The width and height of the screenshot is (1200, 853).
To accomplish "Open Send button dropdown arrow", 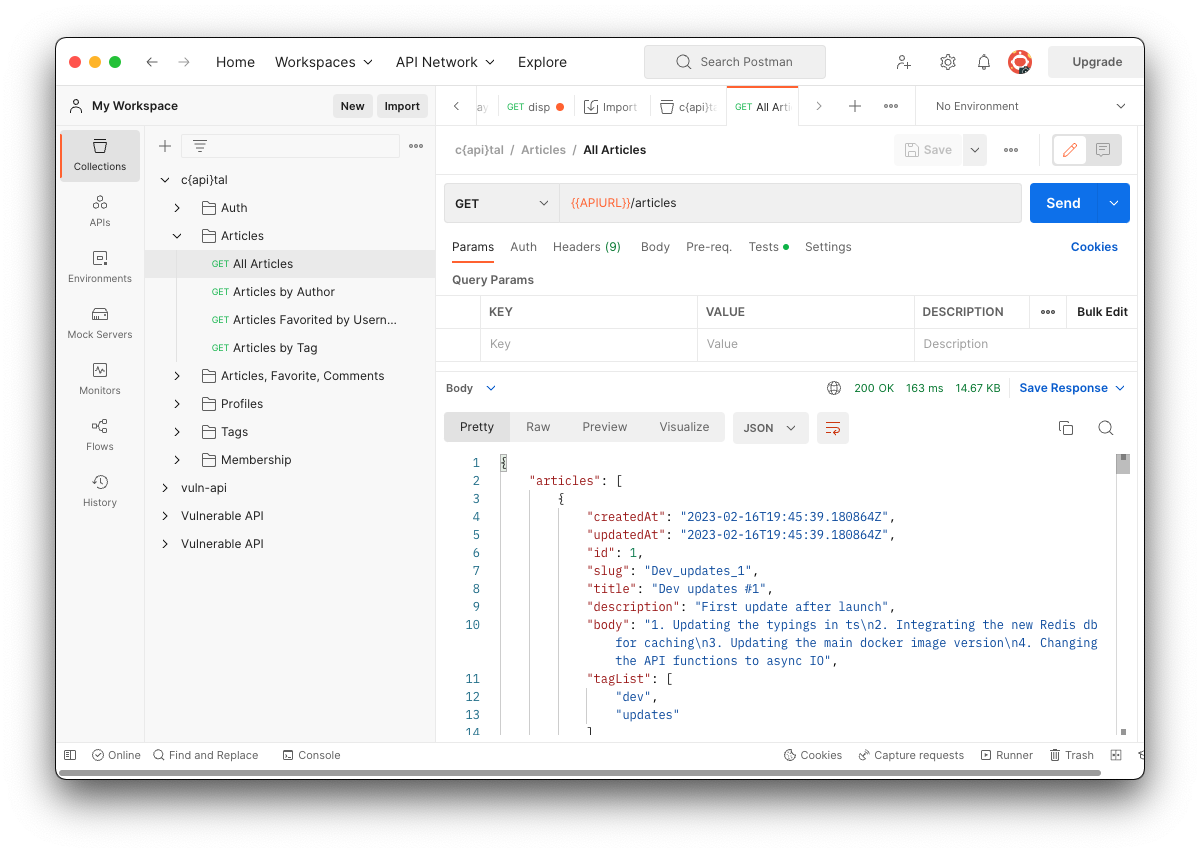I will [x=1114, y=203].
